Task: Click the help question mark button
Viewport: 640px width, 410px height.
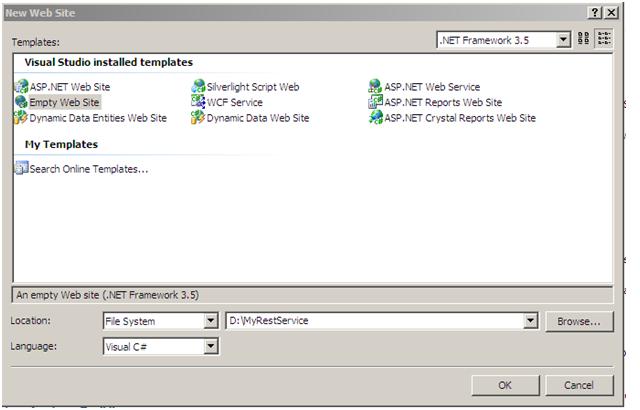Action: (595, 13)
